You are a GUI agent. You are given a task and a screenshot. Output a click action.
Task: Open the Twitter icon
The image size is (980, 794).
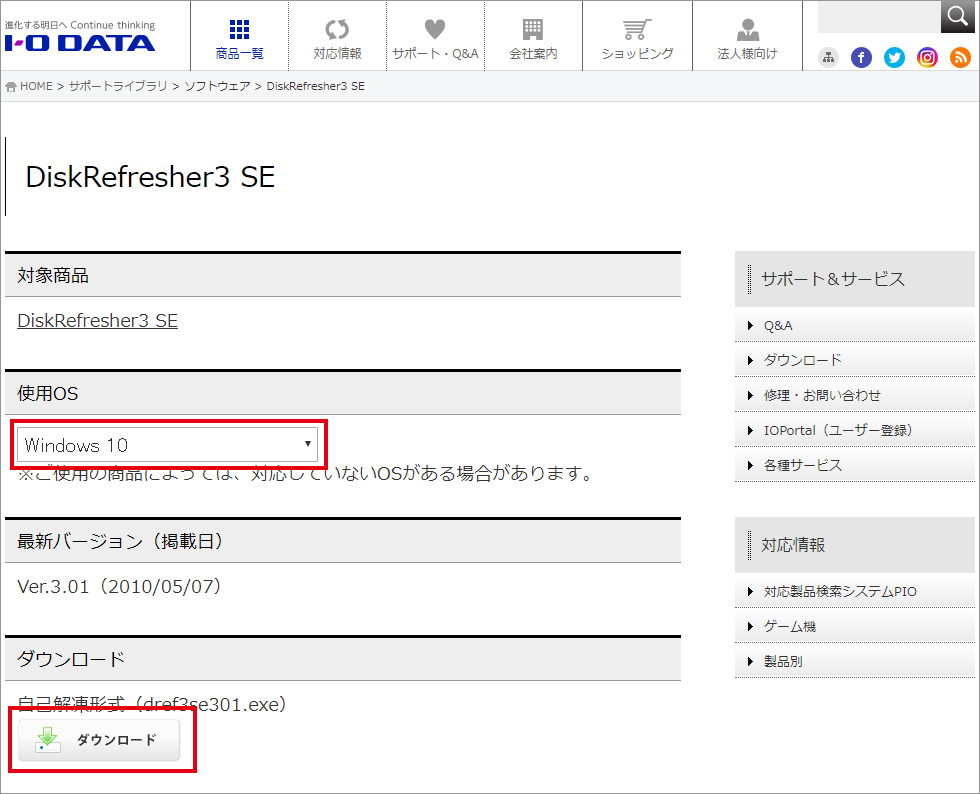coord(894,58)
